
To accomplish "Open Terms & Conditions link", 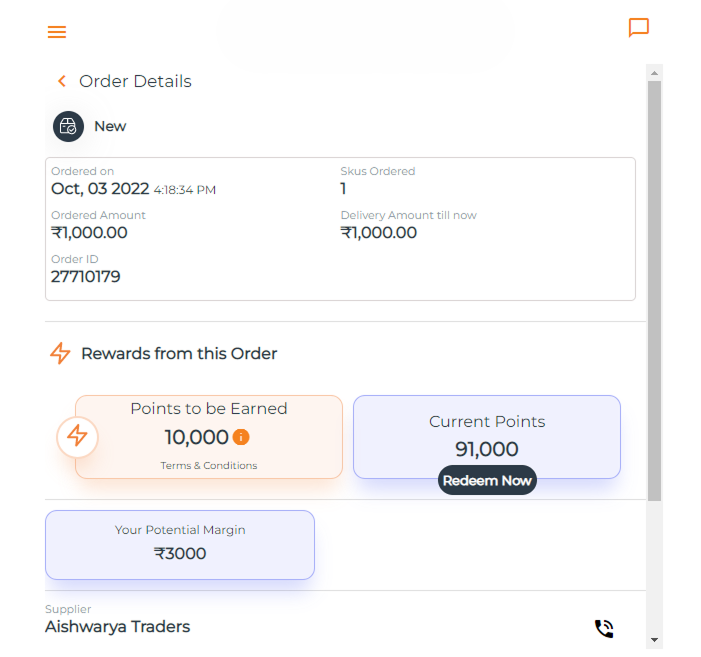I will pyautogui.click(x=209, y=466).
